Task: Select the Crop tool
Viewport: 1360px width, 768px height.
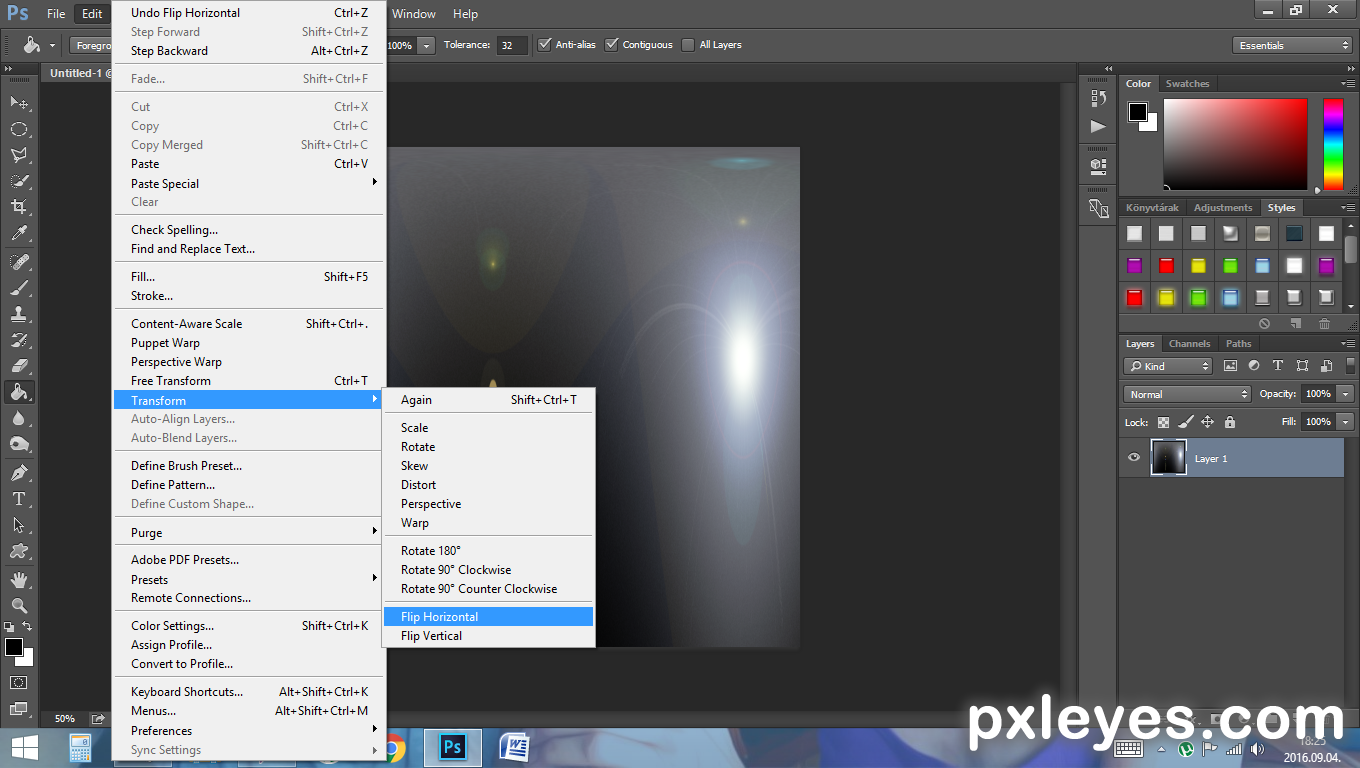Action: tap(19, 207)
